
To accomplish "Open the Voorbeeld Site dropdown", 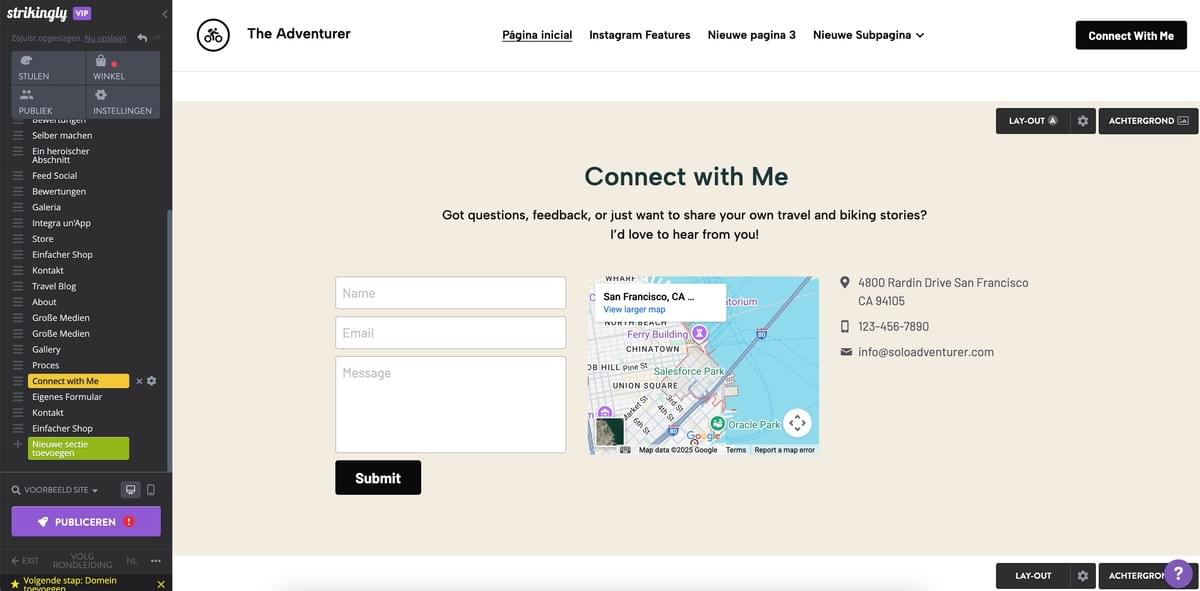I will (x=60, y=490).
